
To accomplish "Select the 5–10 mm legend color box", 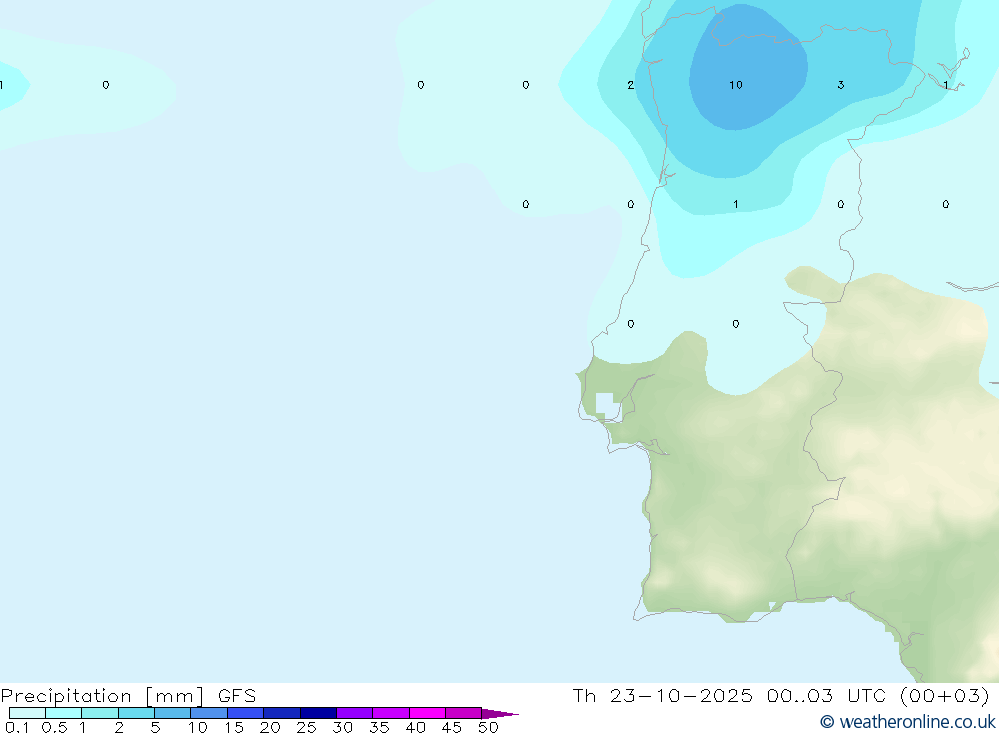I will (173, 713).
